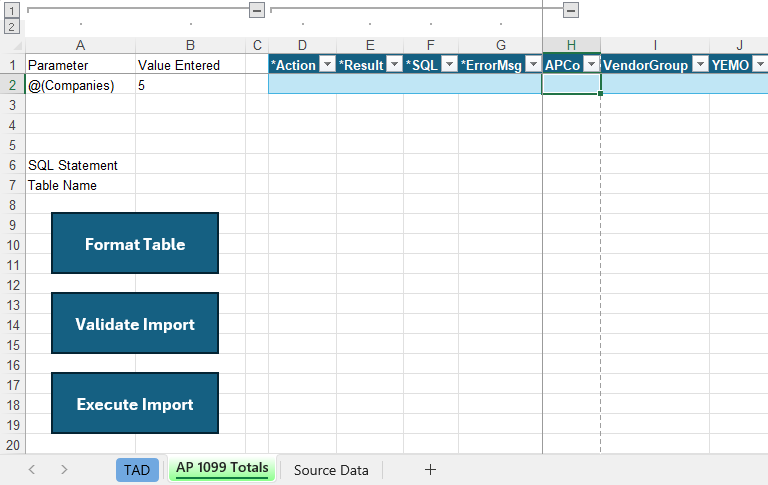Click the select-all corner triangle
768x485 pixels.
16,46
